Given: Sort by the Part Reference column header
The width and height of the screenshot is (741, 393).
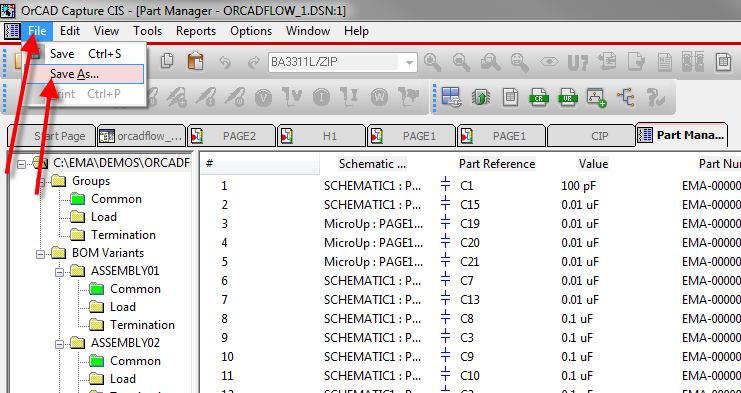Looking at the screenshot, I should point(497,164).
